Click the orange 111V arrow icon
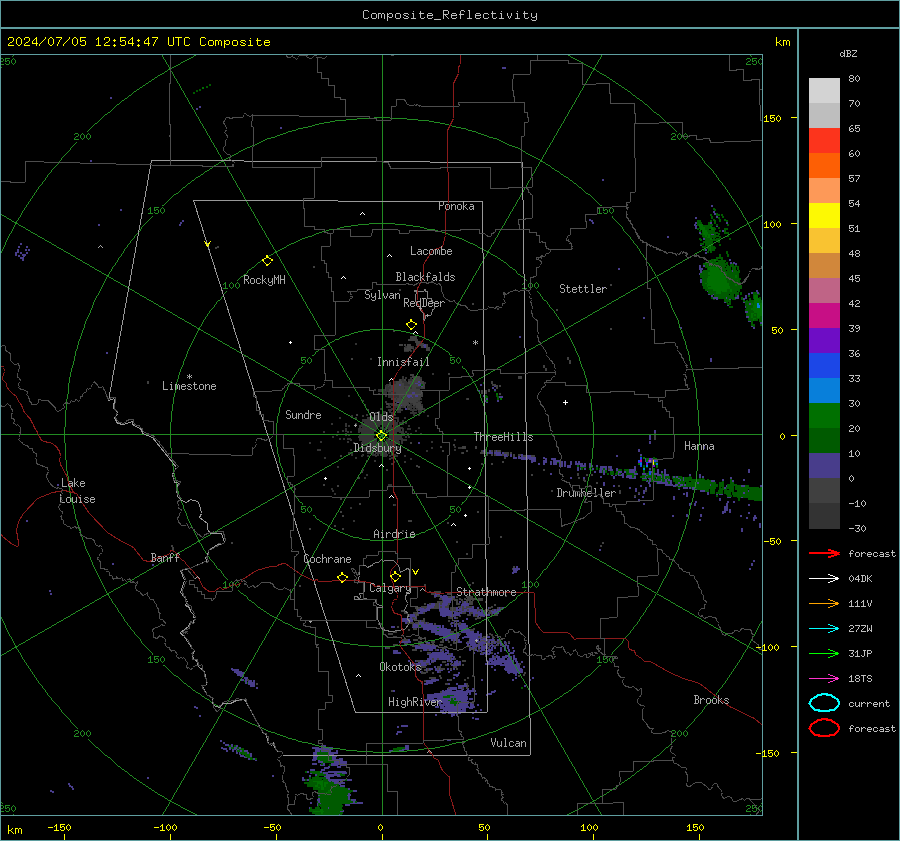 824,603
